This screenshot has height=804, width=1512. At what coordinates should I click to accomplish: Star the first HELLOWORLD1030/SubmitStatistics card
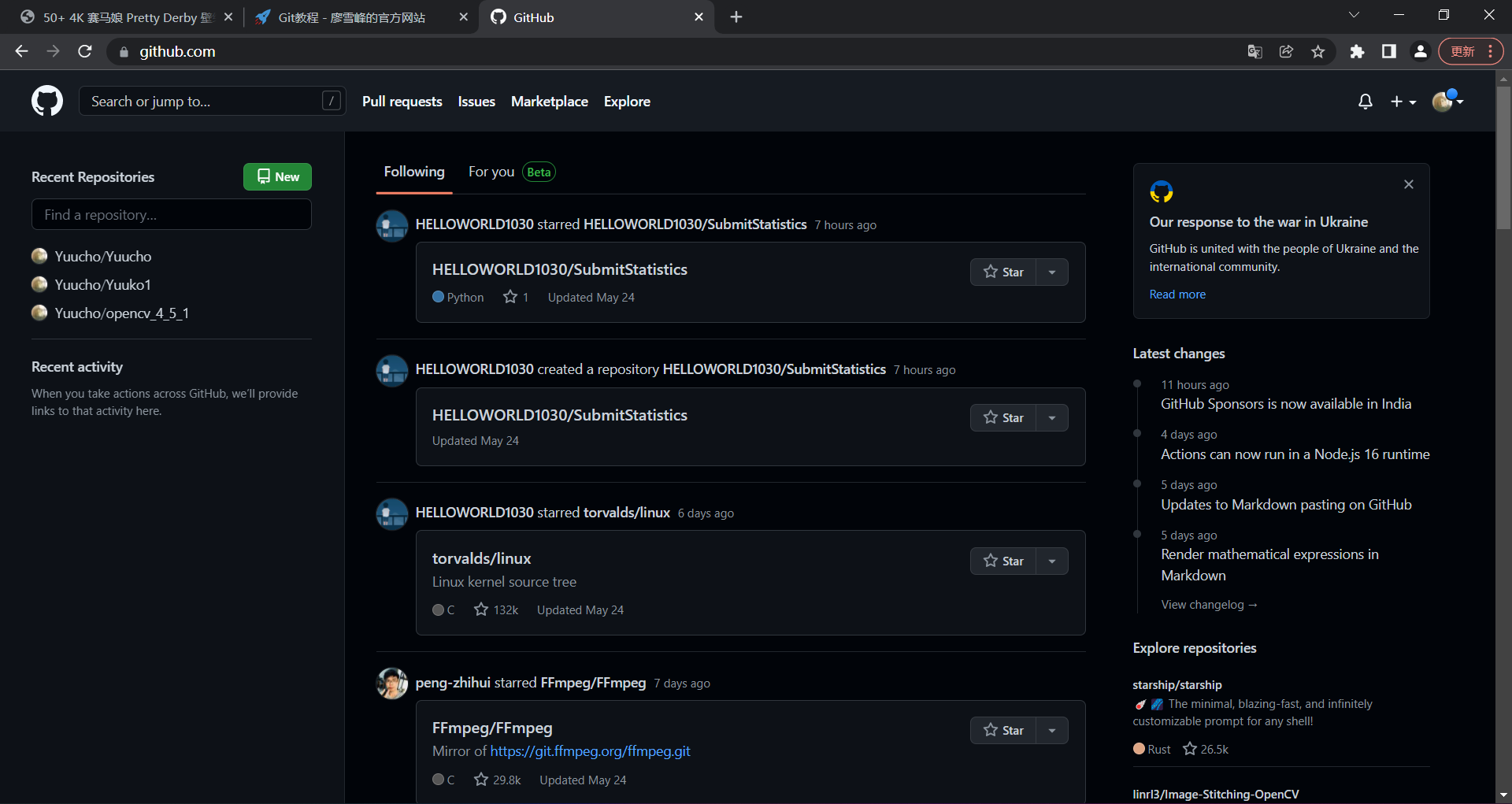(x=1003, y=272)
